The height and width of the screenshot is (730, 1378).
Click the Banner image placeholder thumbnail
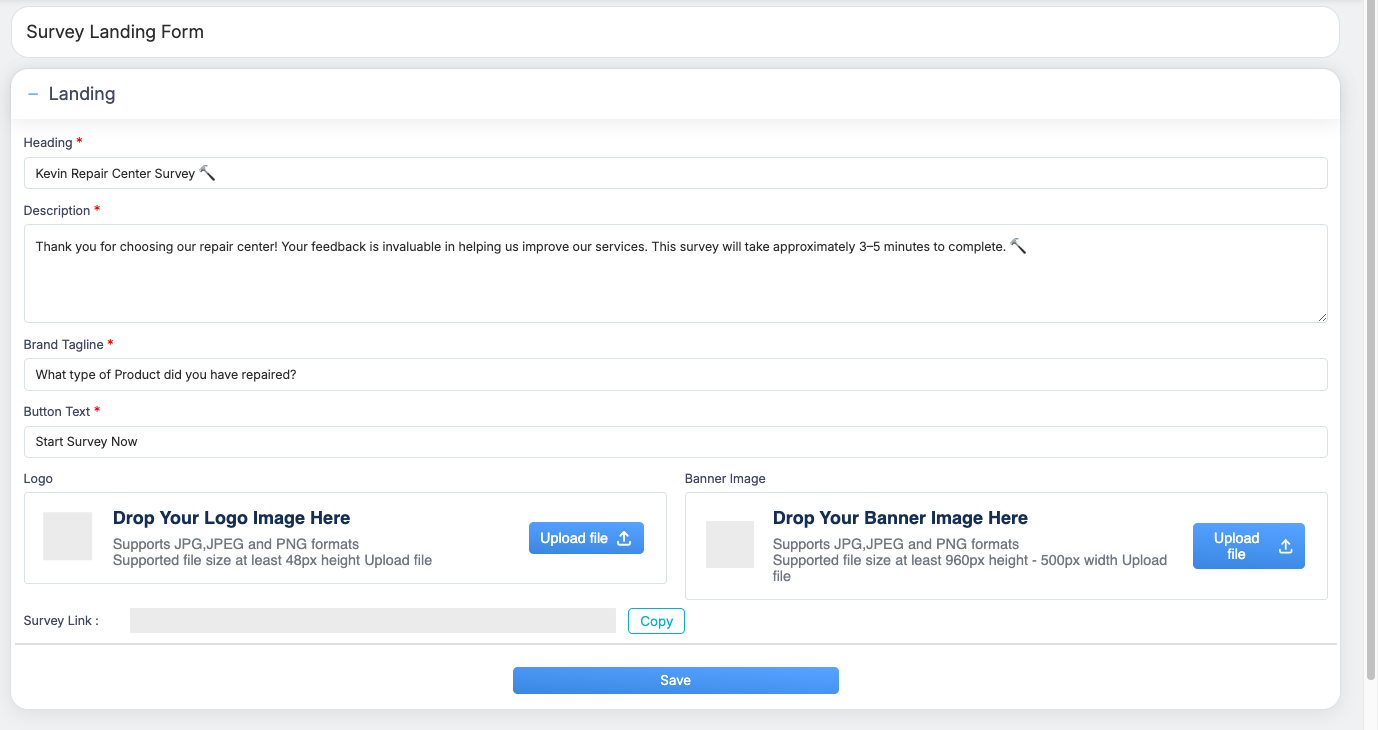pos(730,545)
